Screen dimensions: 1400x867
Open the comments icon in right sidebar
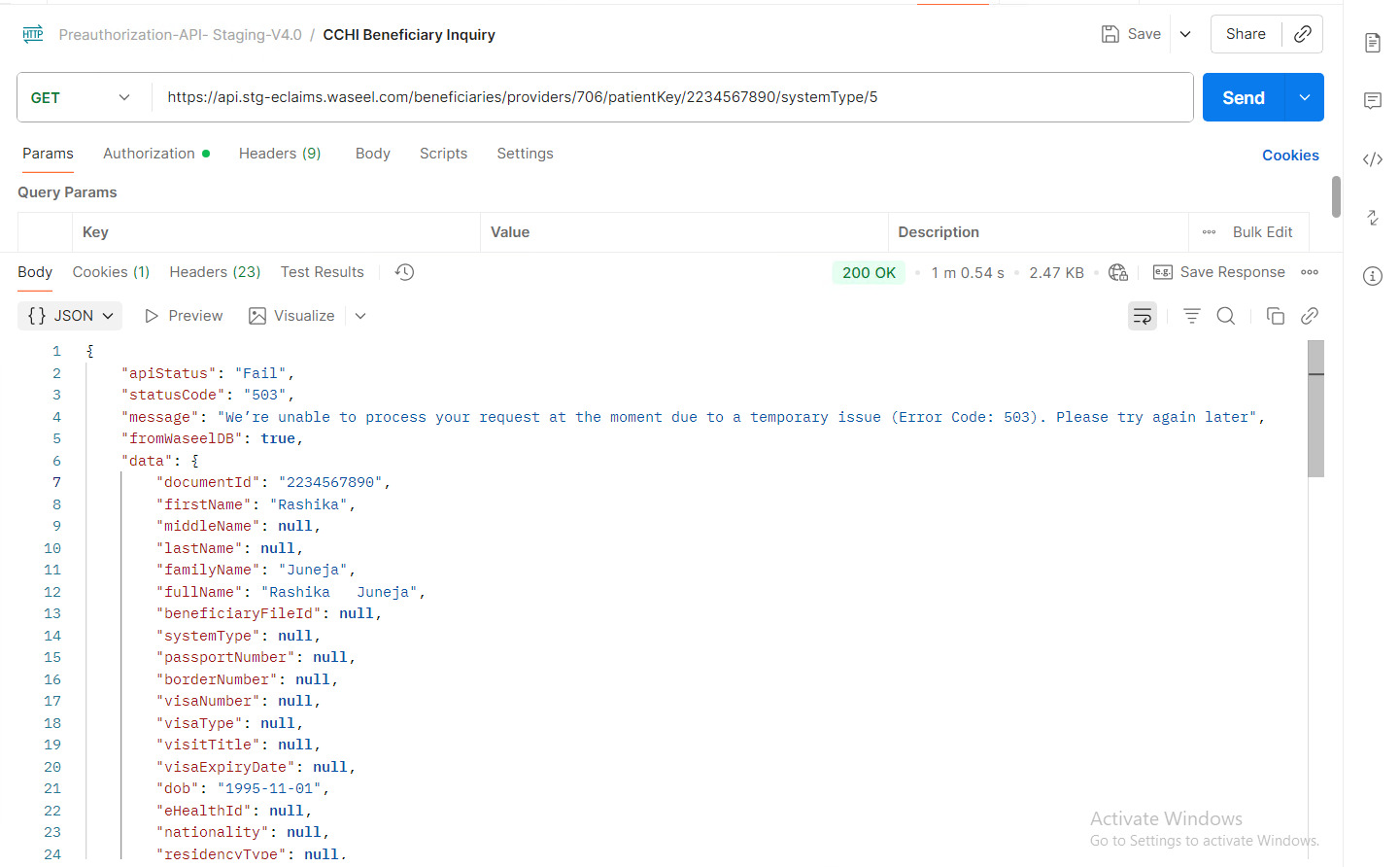click(1372, 101)
